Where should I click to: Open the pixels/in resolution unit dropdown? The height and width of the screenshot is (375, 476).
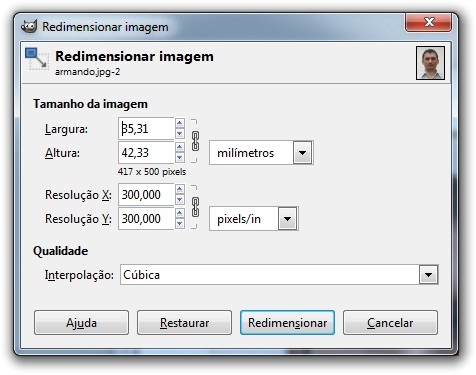tap(254, 219)
